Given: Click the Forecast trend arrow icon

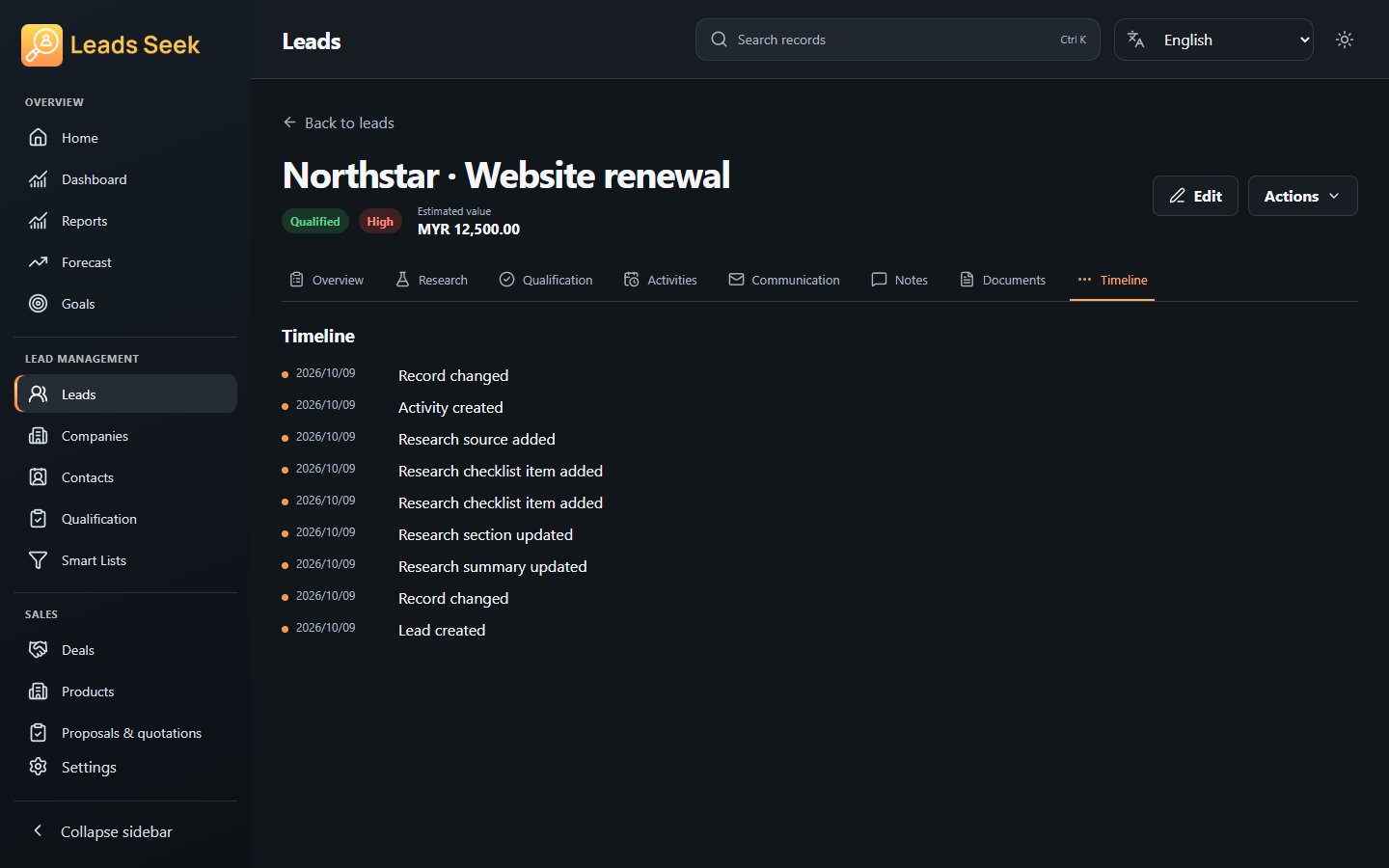Looking at the screenshot, I should [x=38, y=262].
